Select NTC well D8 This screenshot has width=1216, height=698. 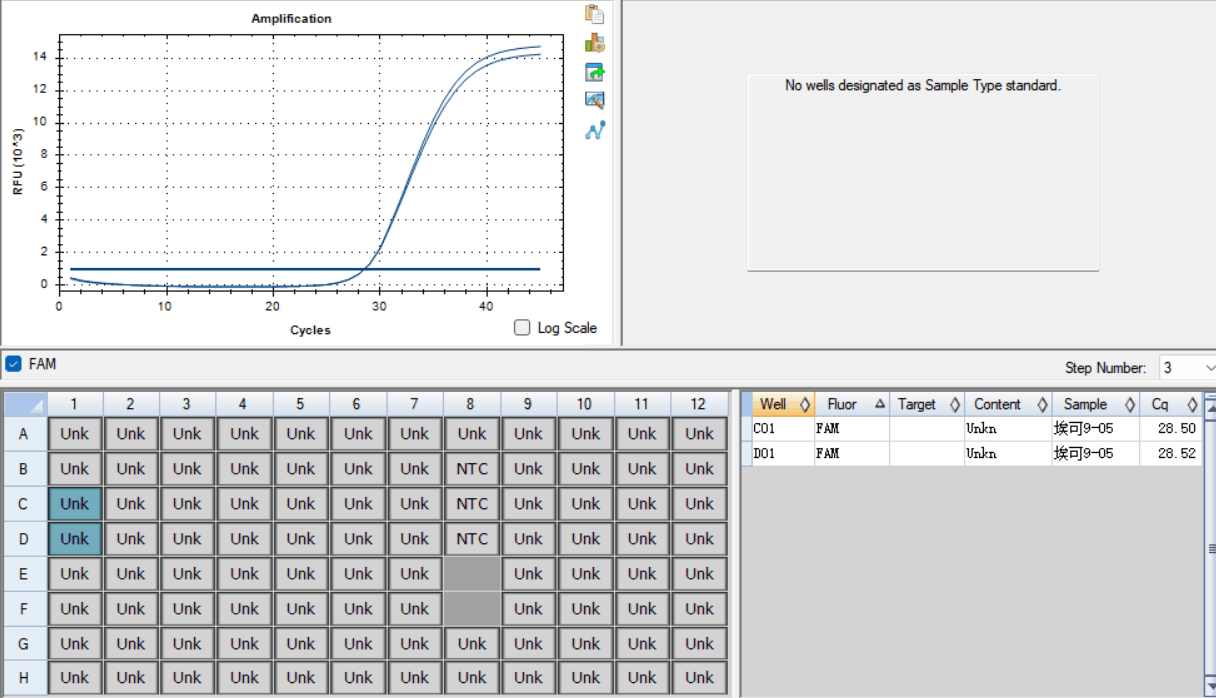point(471,539)
